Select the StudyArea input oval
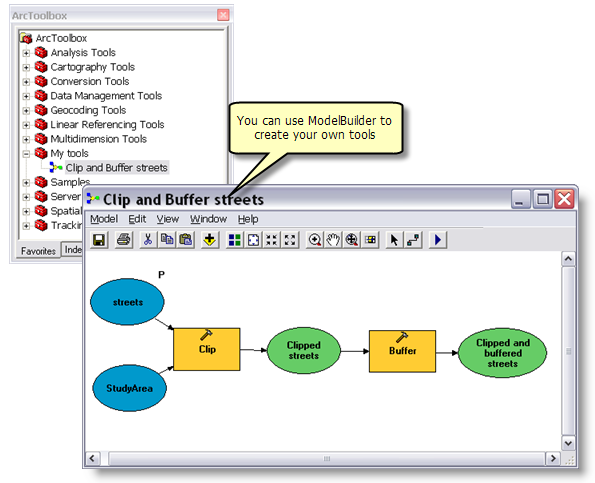 [x=129, y=388]
